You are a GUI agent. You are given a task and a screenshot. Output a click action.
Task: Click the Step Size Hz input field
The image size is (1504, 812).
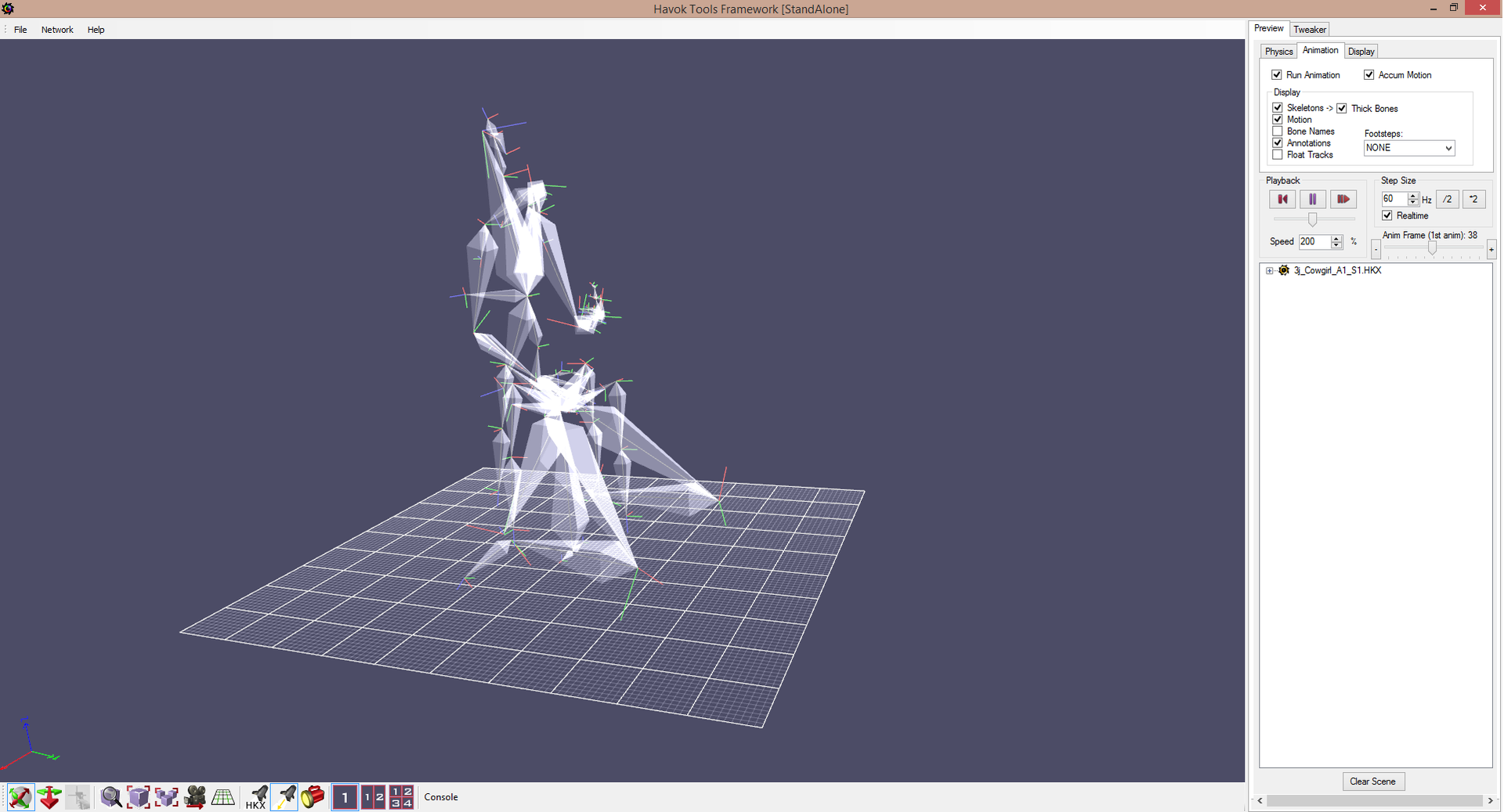click(1394, 199)
